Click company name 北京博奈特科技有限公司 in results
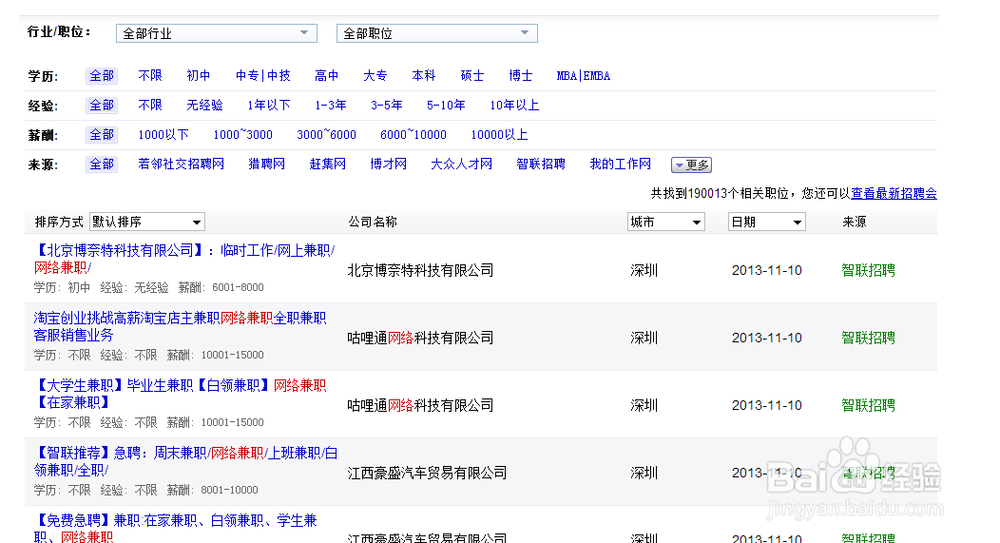The image size is (1000, 543). pos(421,271)
